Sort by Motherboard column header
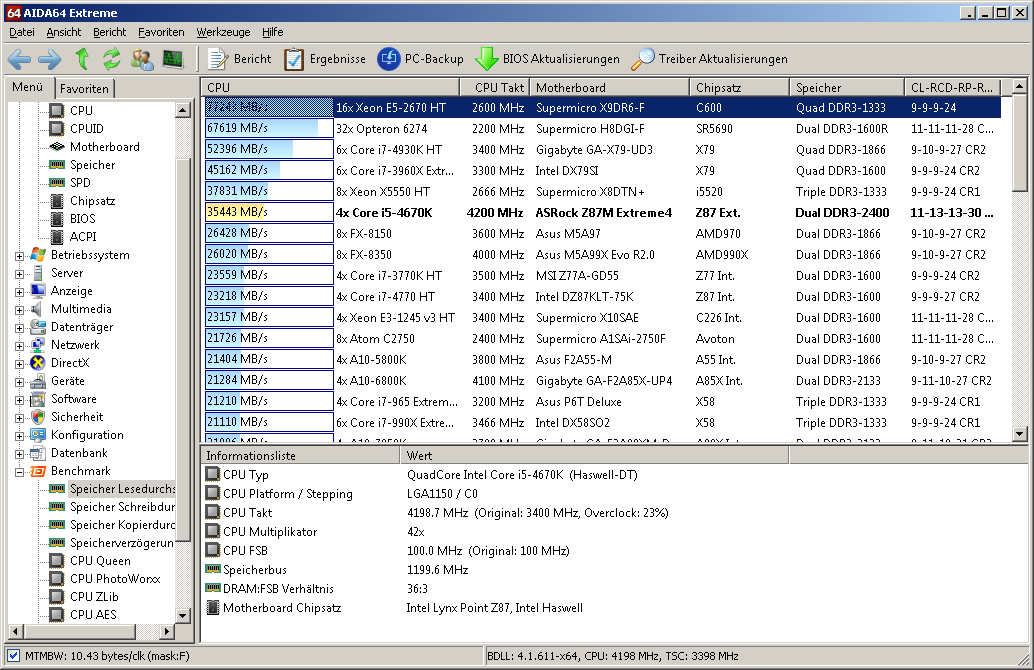1034x670 pixels. [x=610, y=87]
